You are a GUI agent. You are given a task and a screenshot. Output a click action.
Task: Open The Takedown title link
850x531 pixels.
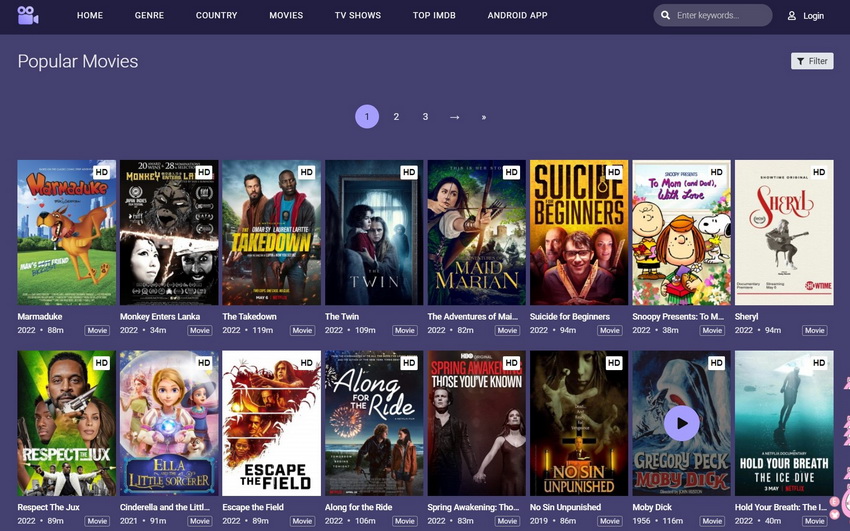pos(249,316)
